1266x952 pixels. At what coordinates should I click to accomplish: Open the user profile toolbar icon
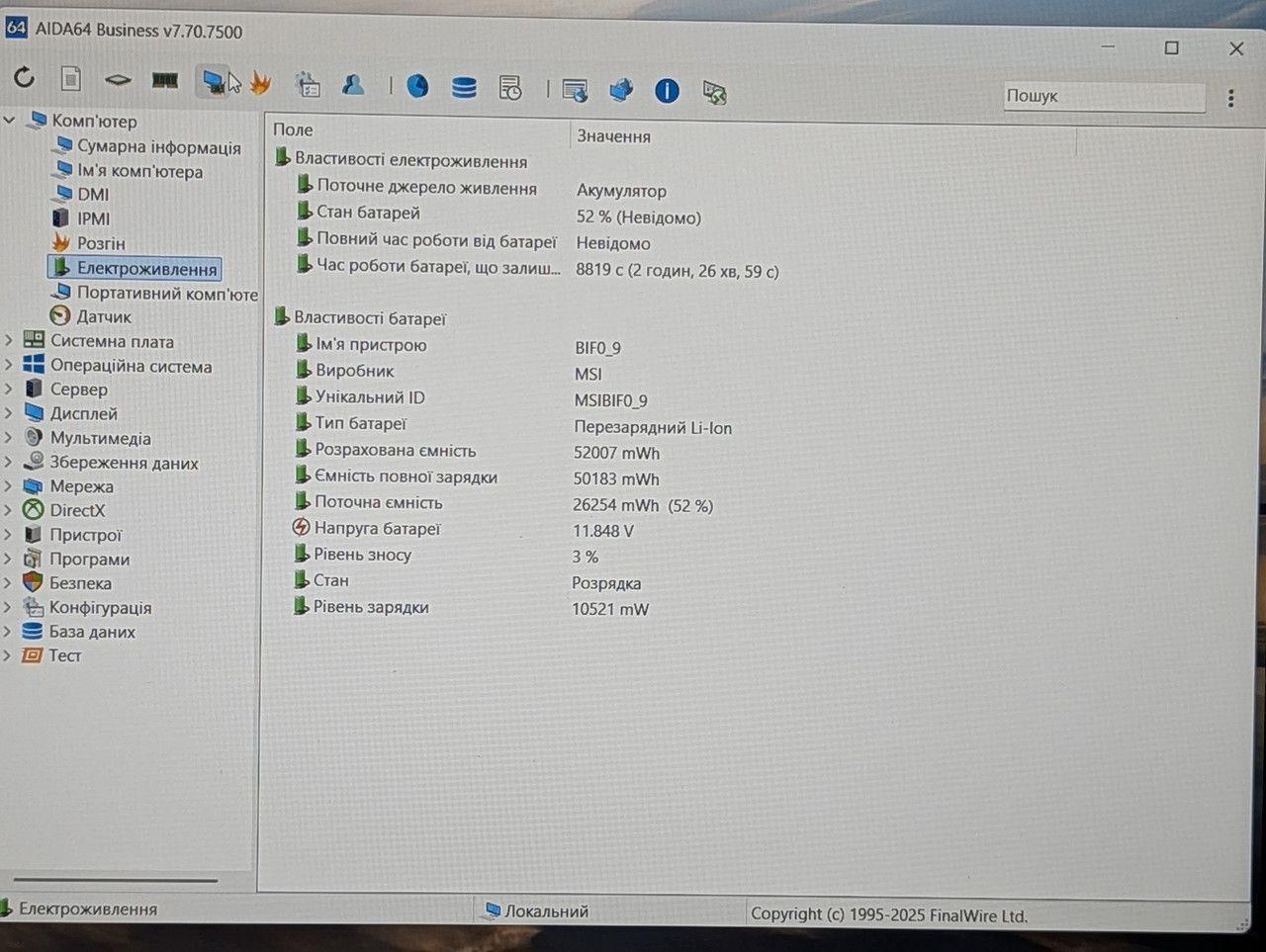tap(353, 86)
